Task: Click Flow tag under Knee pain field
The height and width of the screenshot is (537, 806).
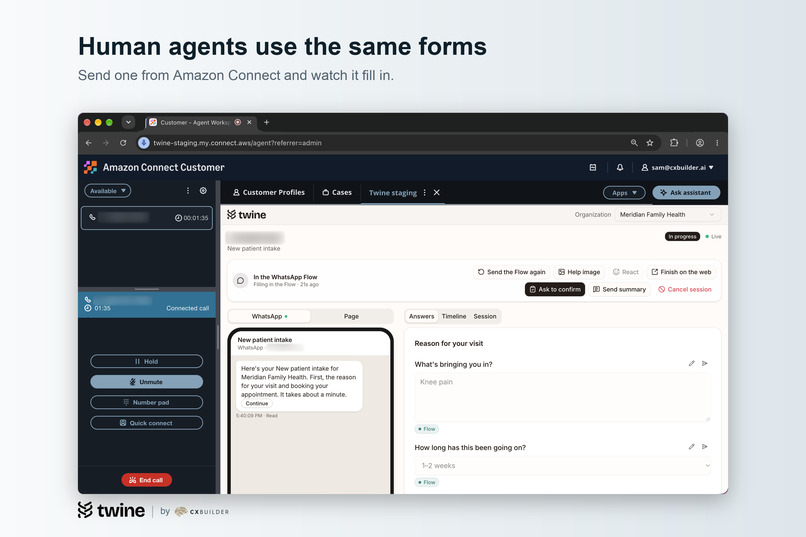Action: click(x=427, y=429)
